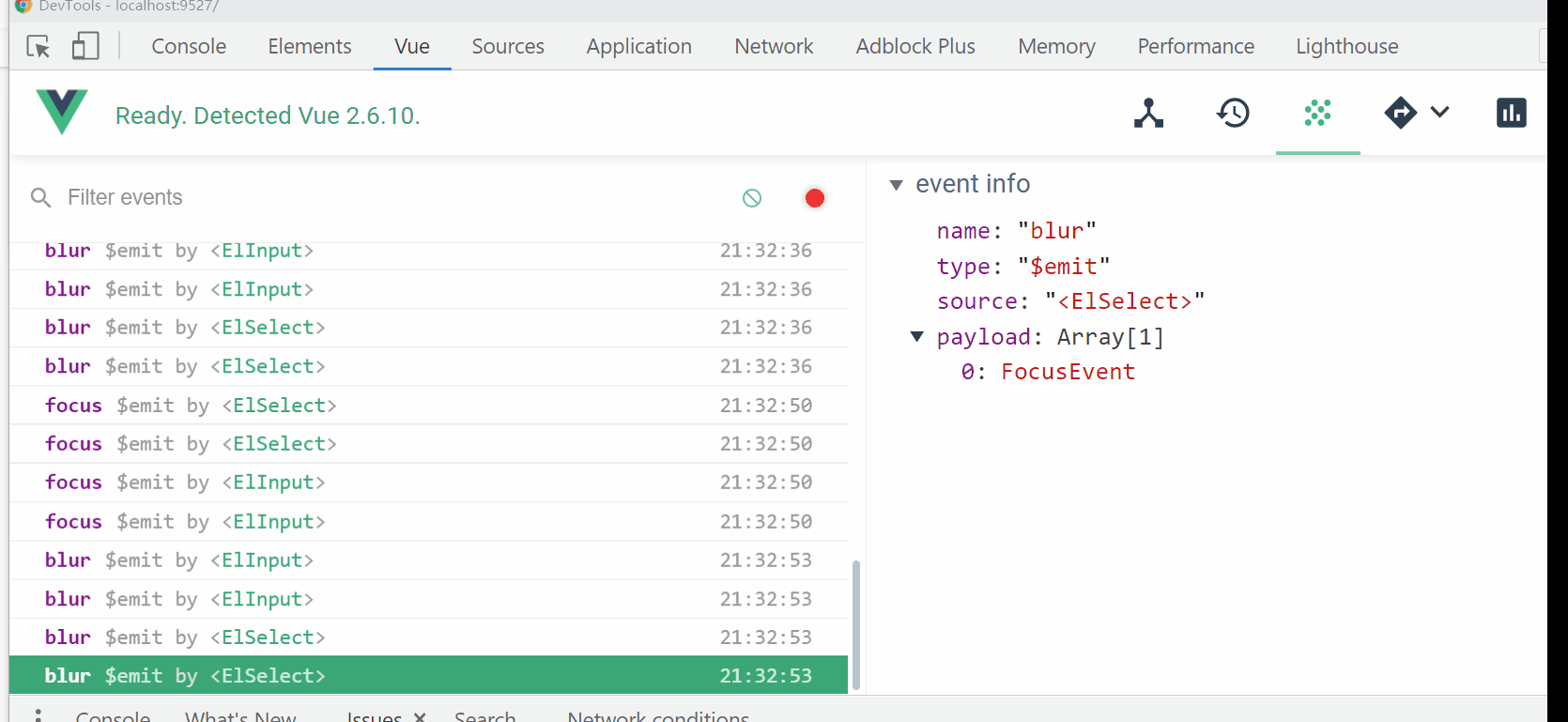Close the Issues drawer tab
Image resolution: width=1568 pixels, height=722 pixels.
[420, 716]
